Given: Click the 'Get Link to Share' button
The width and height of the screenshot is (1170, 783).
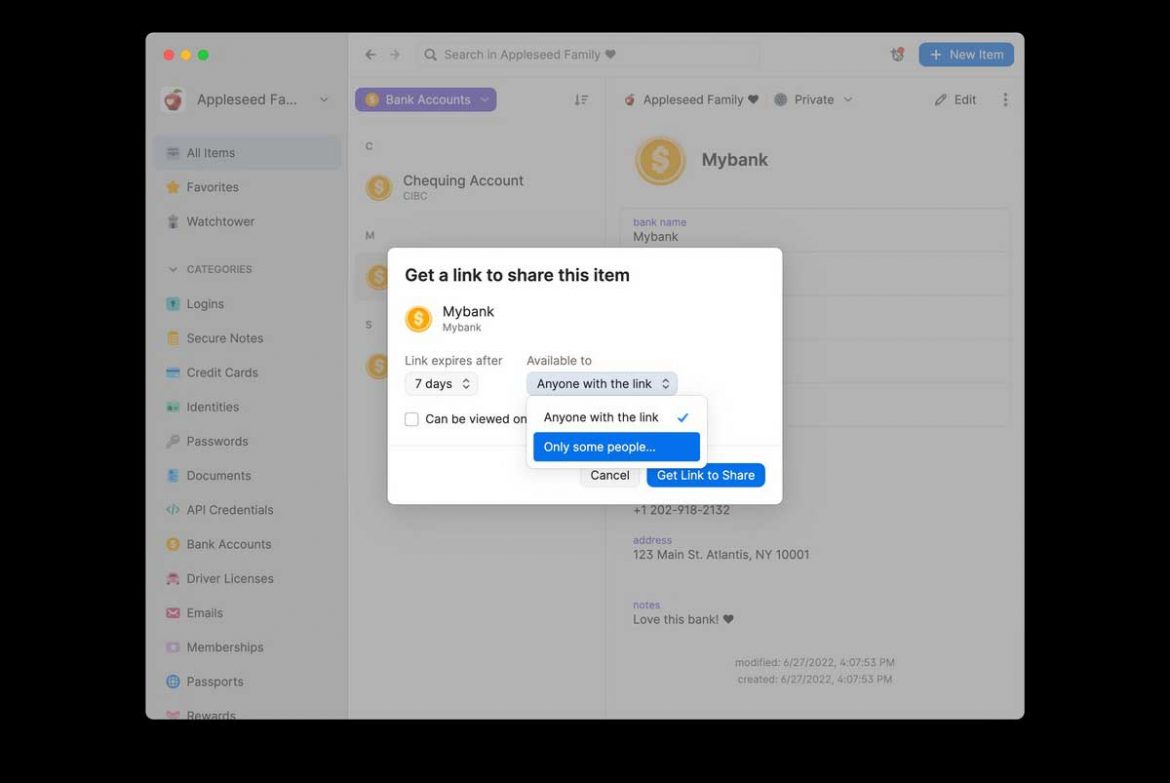Looking at the screenshot, I should click(705, 475).
